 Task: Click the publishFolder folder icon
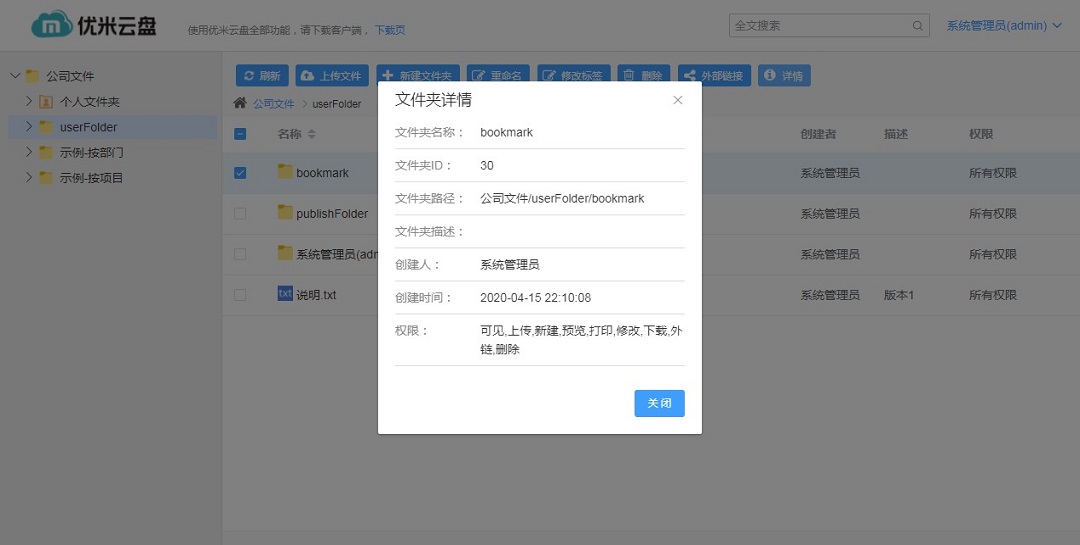(285, 212)
